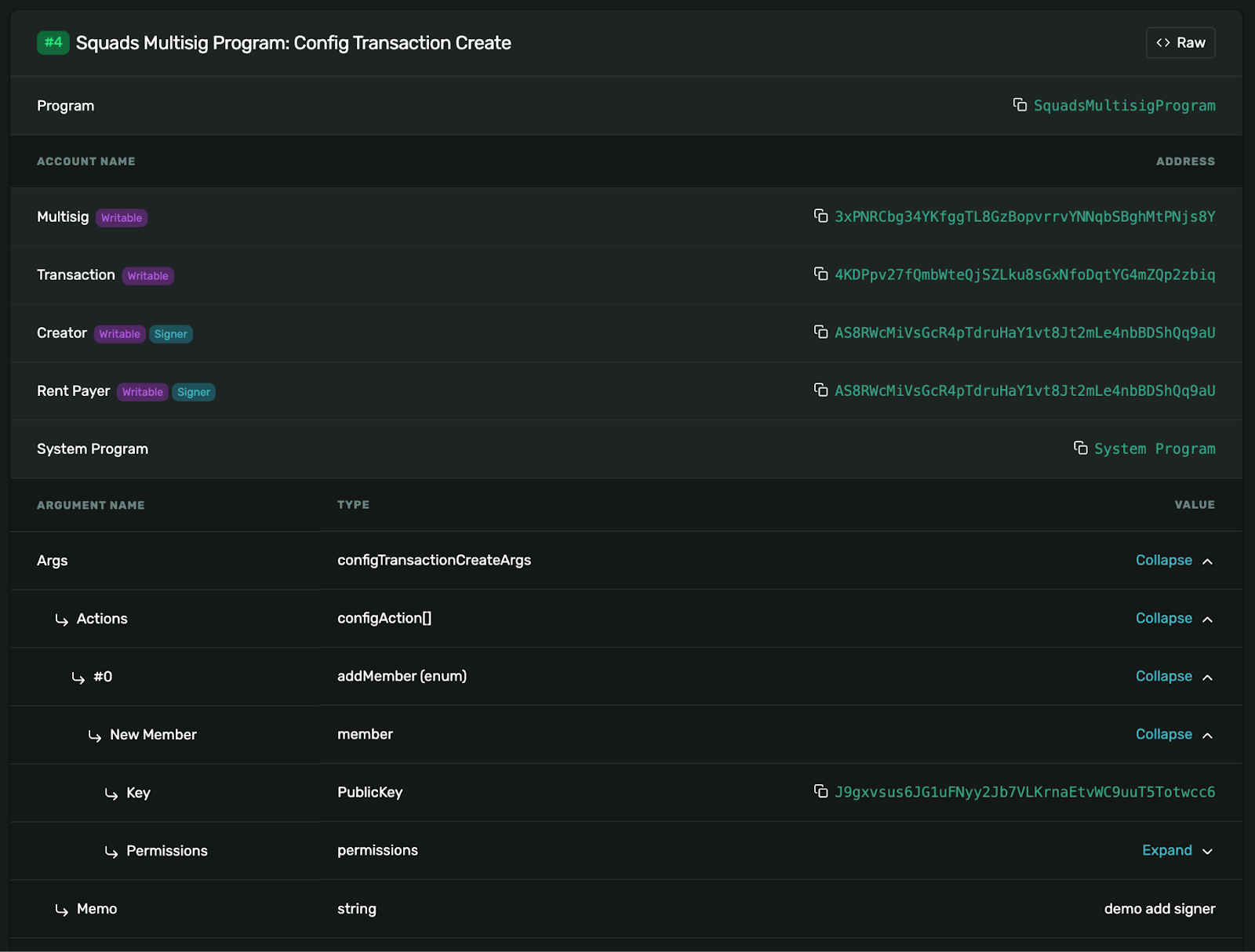
Task: Click the Raw view button
Action: coord(1180,43)
